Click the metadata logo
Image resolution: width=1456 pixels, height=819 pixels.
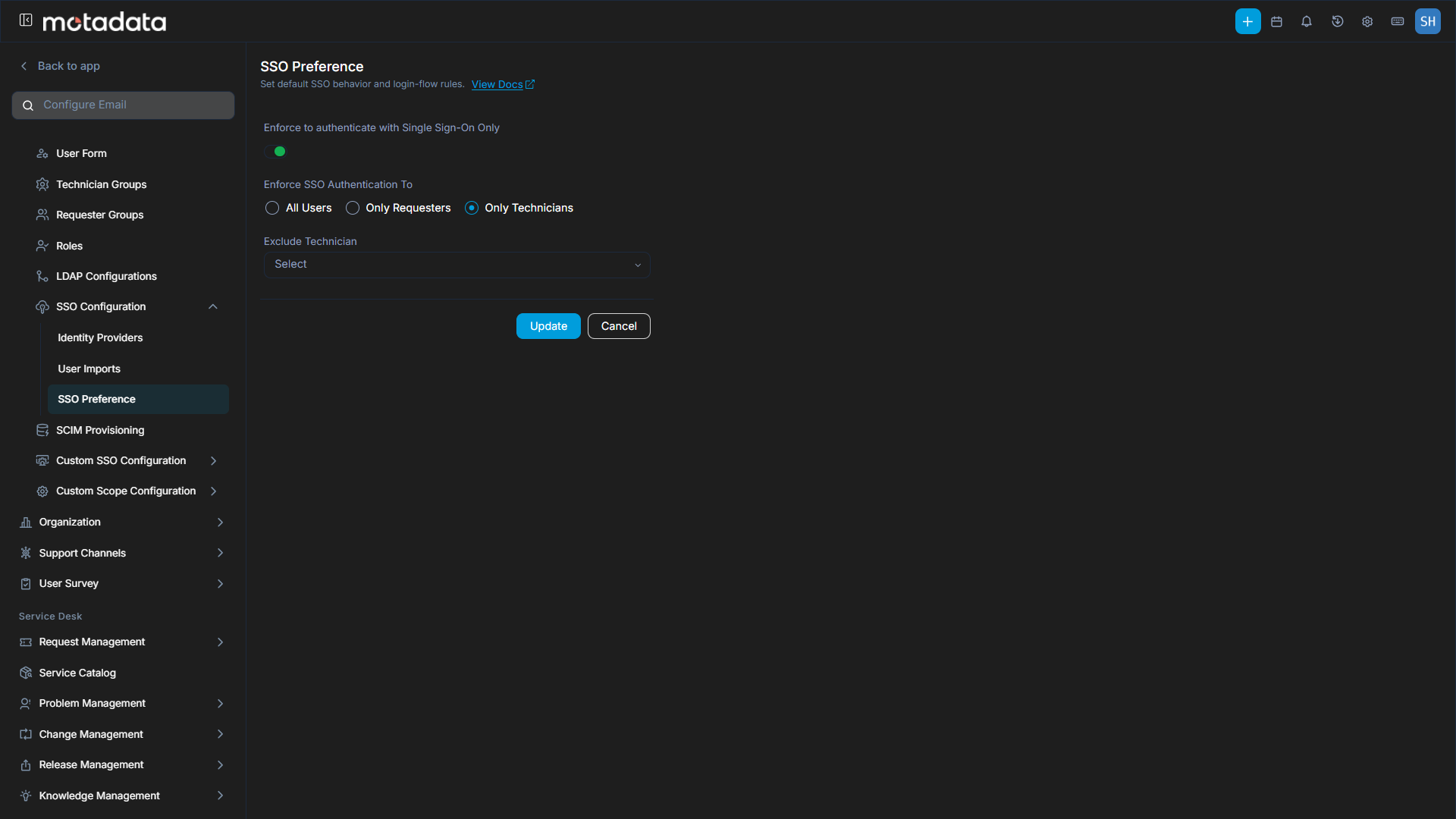[x=105, y=21]
